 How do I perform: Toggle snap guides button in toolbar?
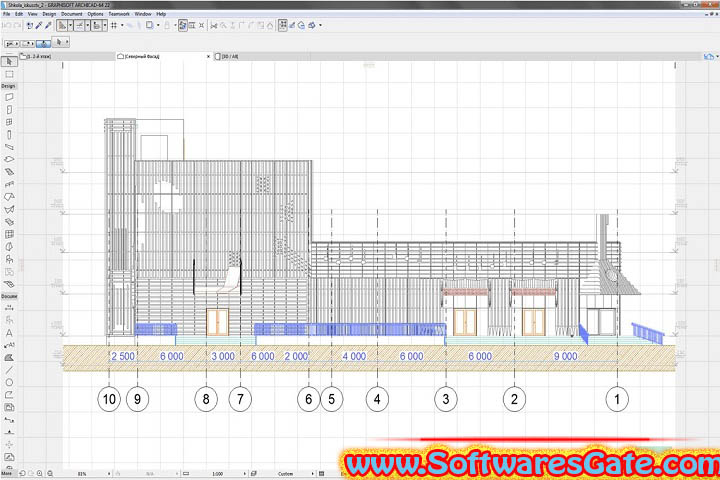click(79, 26)
